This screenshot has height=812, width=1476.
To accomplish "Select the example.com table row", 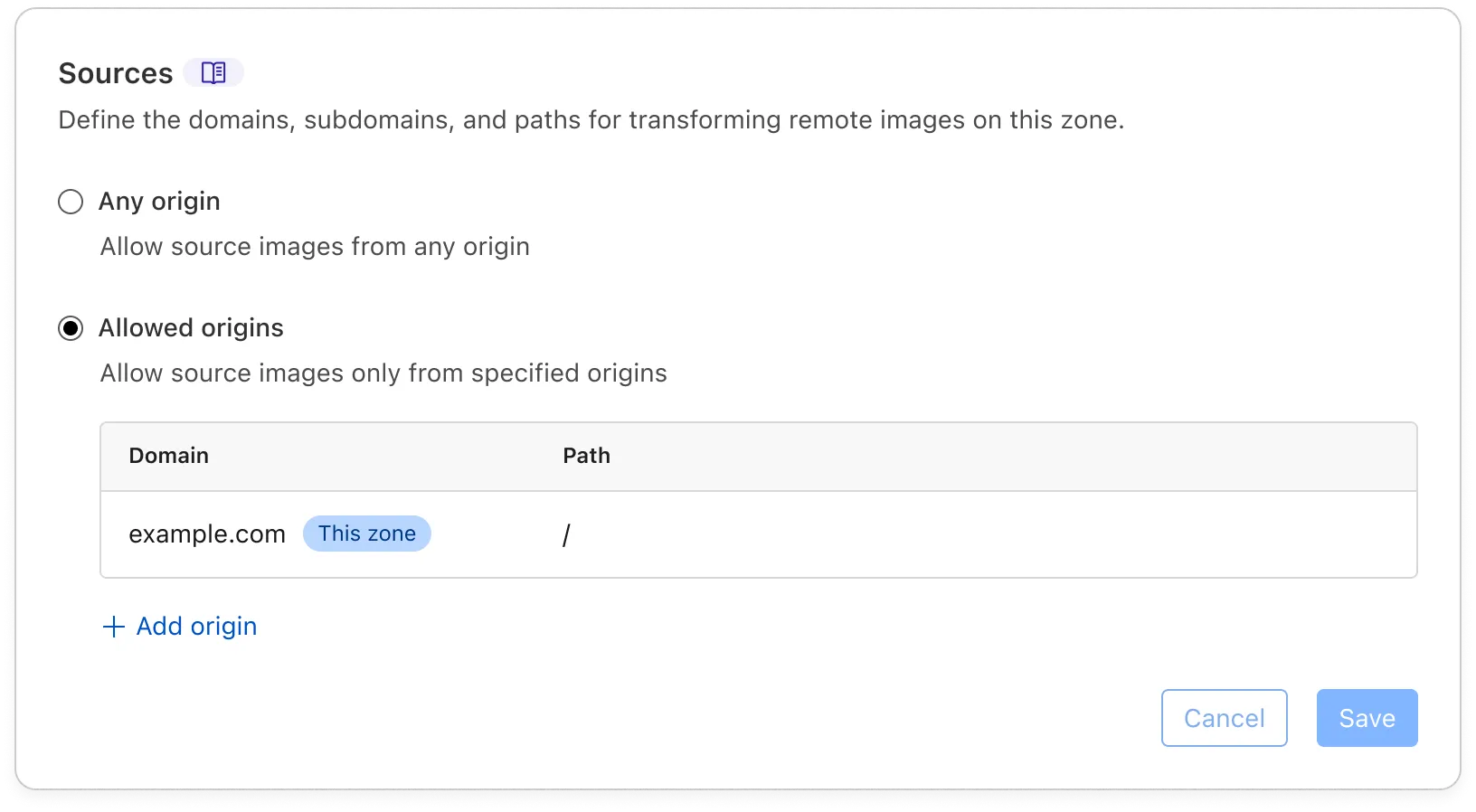I will pyautogui.click(x=758, y=533).
